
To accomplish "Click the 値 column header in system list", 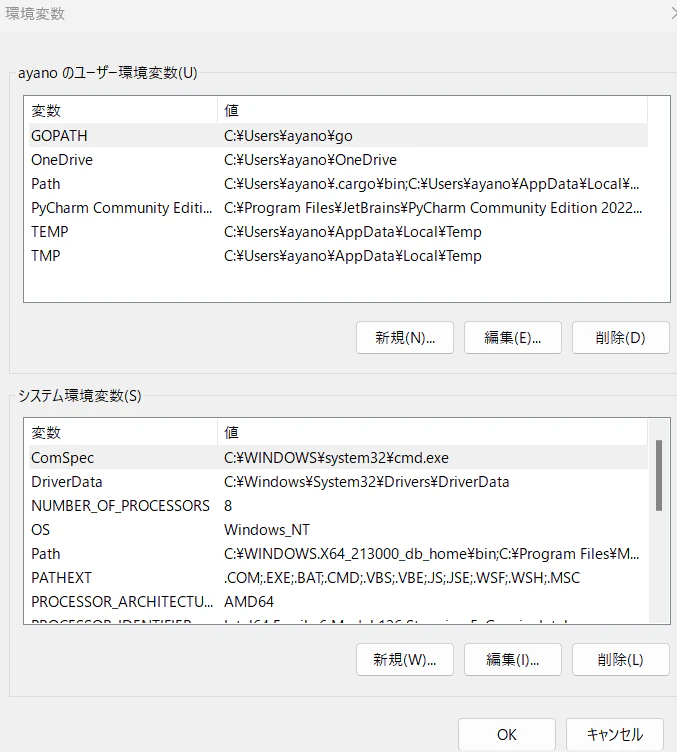I will [432, 433].
